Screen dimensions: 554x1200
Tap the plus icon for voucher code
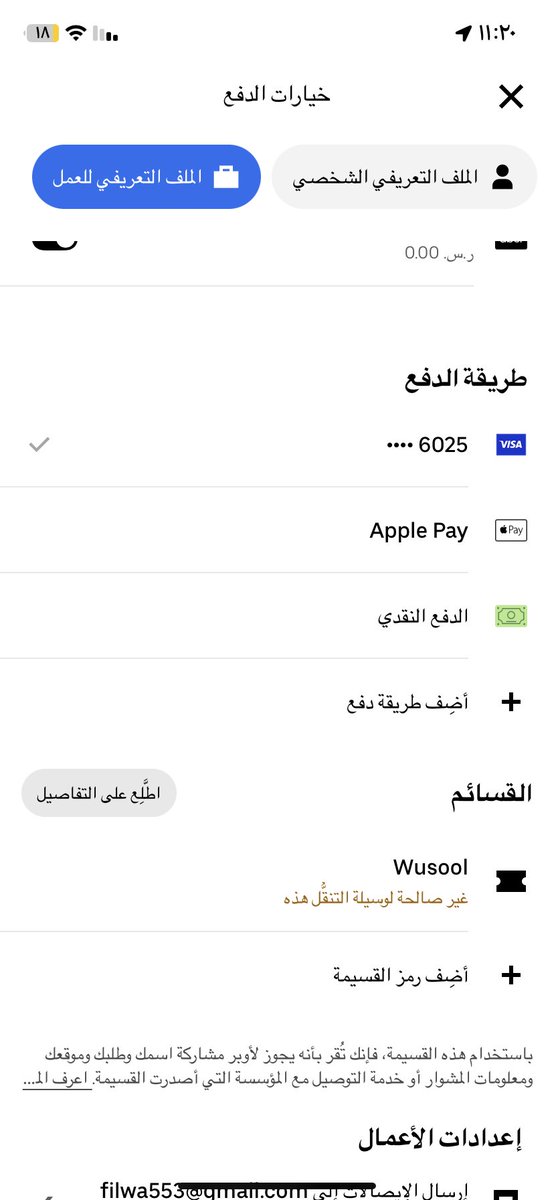[511, 975]
